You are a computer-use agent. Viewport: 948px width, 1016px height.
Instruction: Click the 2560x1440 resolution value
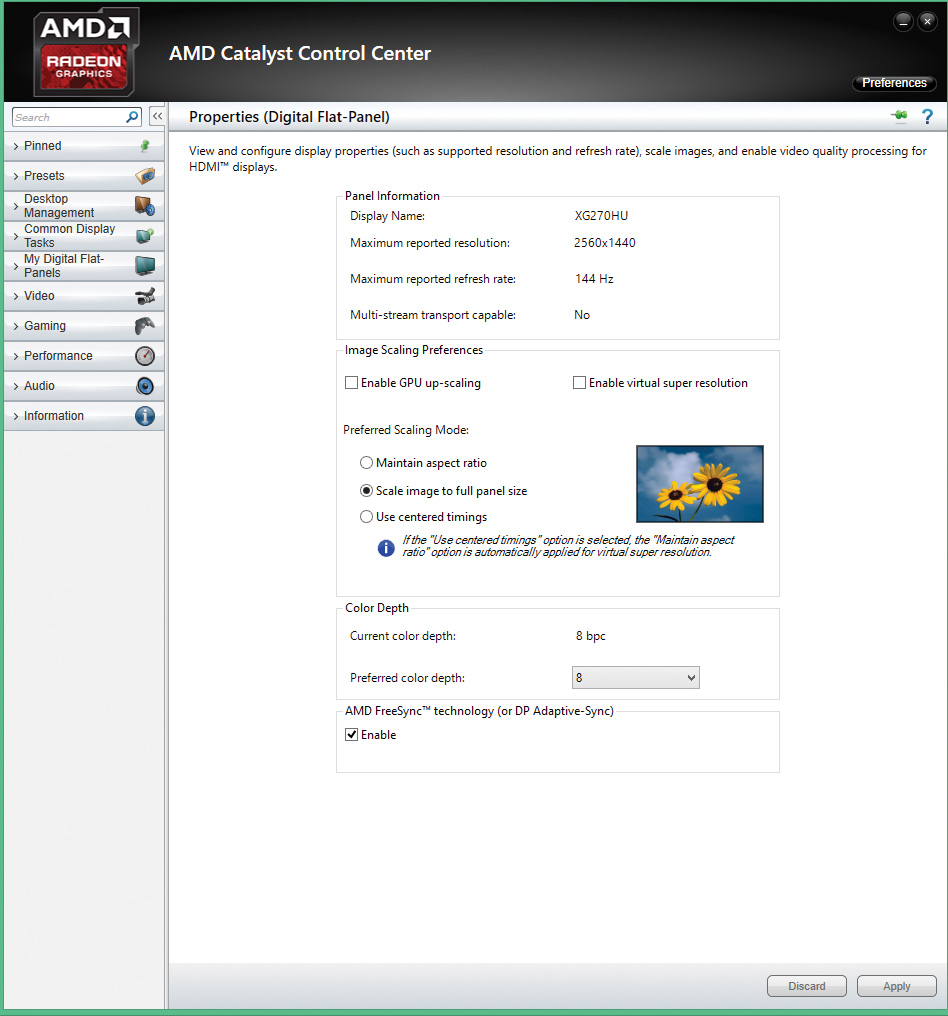pyautogui.click(x=605, y=243)
